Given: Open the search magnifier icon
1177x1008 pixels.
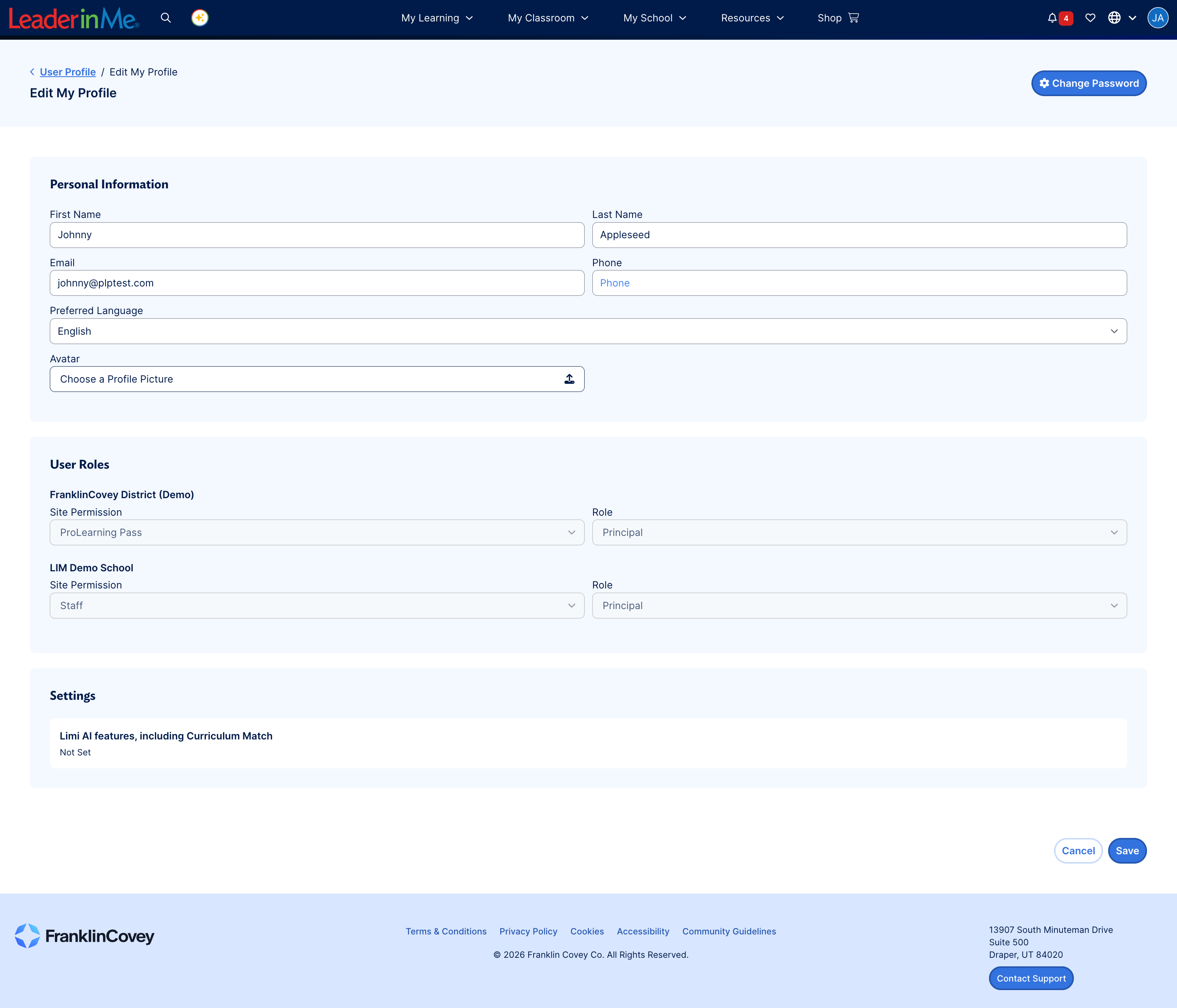Looking at the screenshot, I should pos(166,18).
